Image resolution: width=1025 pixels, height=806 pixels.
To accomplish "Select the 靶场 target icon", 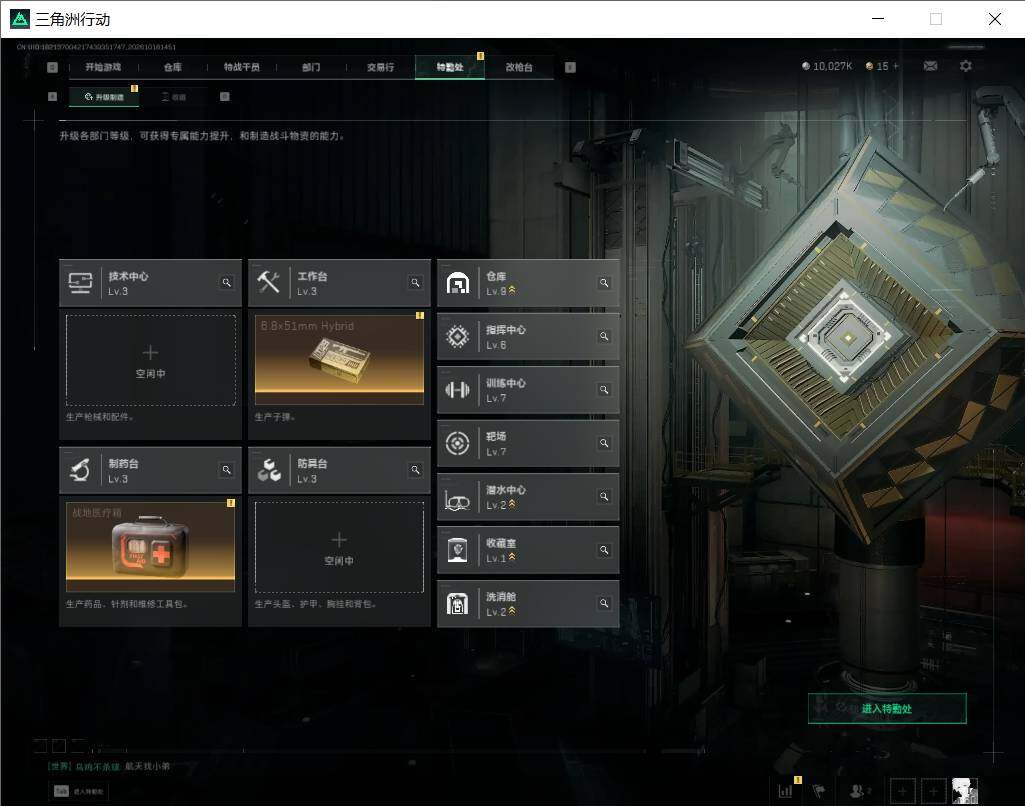I will click(x=458, y=443).
